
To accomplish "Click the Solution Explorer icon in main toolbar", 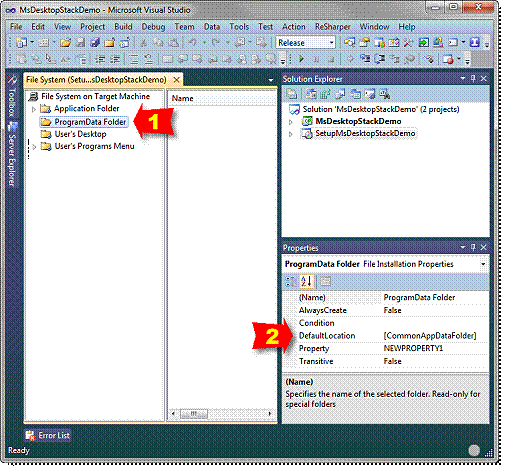I will point(350,43).
